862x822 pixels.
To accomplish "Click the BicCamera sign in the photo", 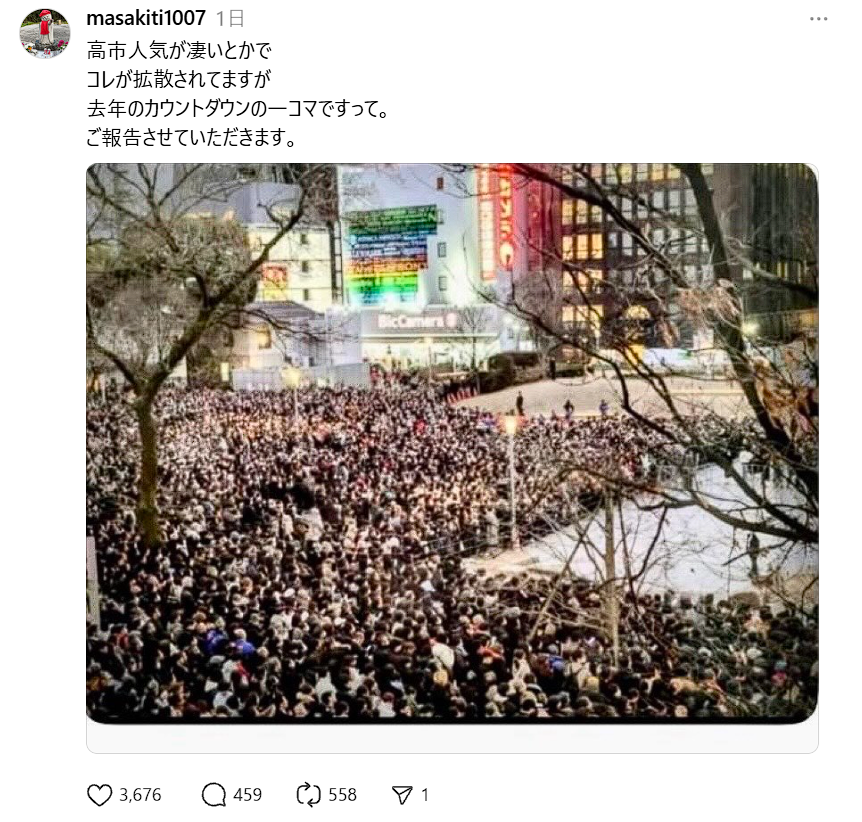I will pos(416,322).
